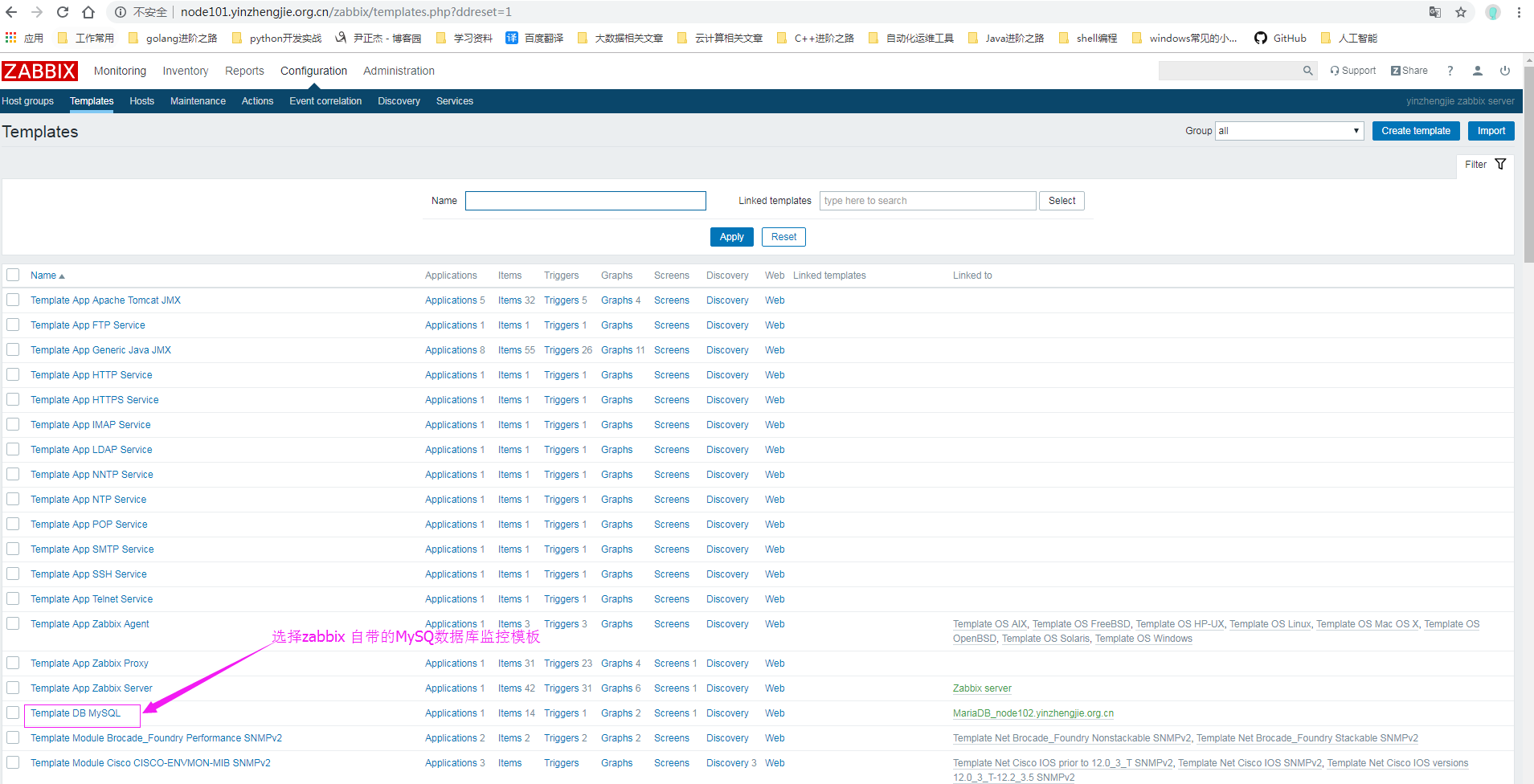The height and width of the screenshot is (784, 1534).
Task: Open the 人工智能 bookmark folder
Action: pos(1349,38)
